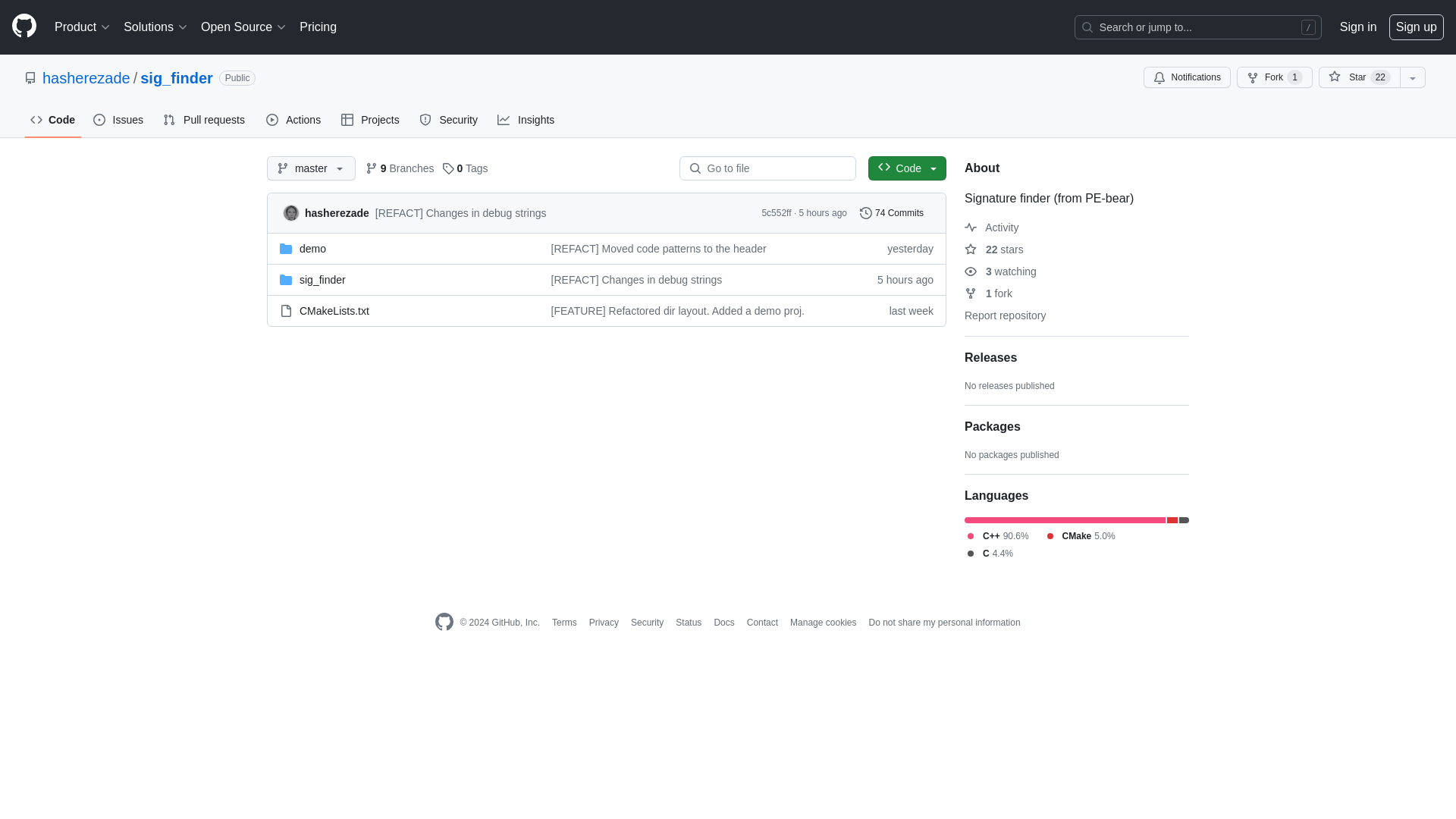This screenshot has height=819, width=1456.
Task: Click the CMake 5.0% language entry
Action: pyautogui.click(x=1081, y=536)
